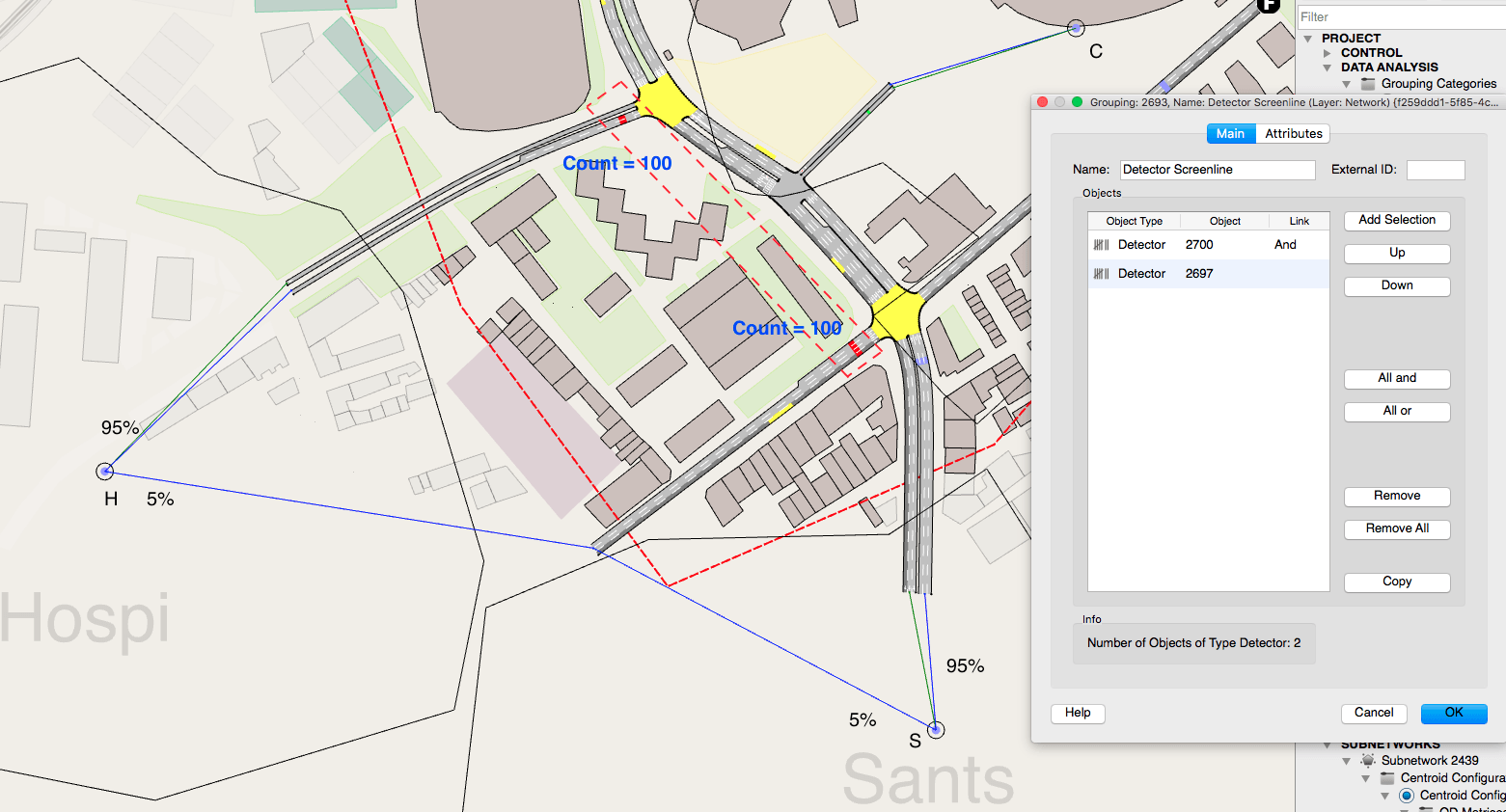This screenshot has width=1506, height=812.
Task: Cancel the grouping dialog
Action: point(1374,713)
